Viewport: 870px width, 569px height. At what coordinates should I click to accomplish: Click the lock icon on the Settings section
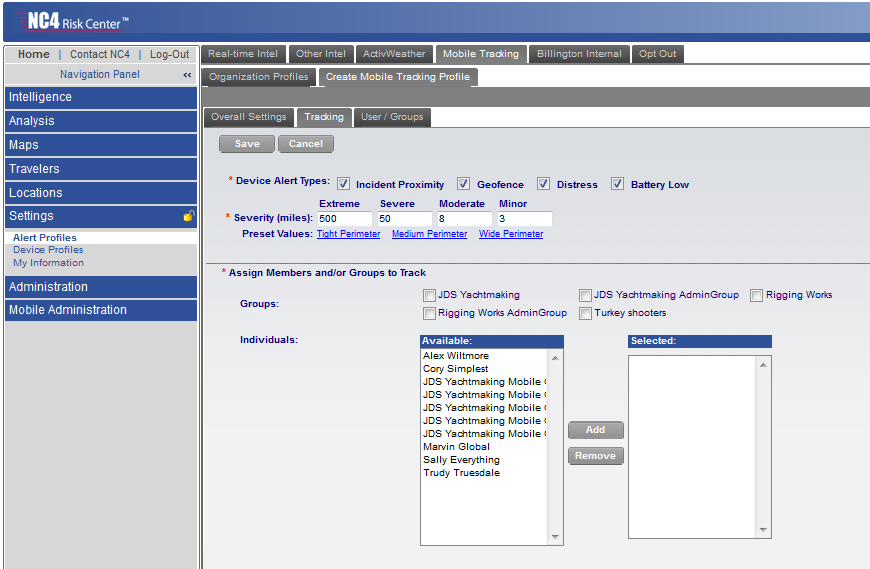coord(189,216)
